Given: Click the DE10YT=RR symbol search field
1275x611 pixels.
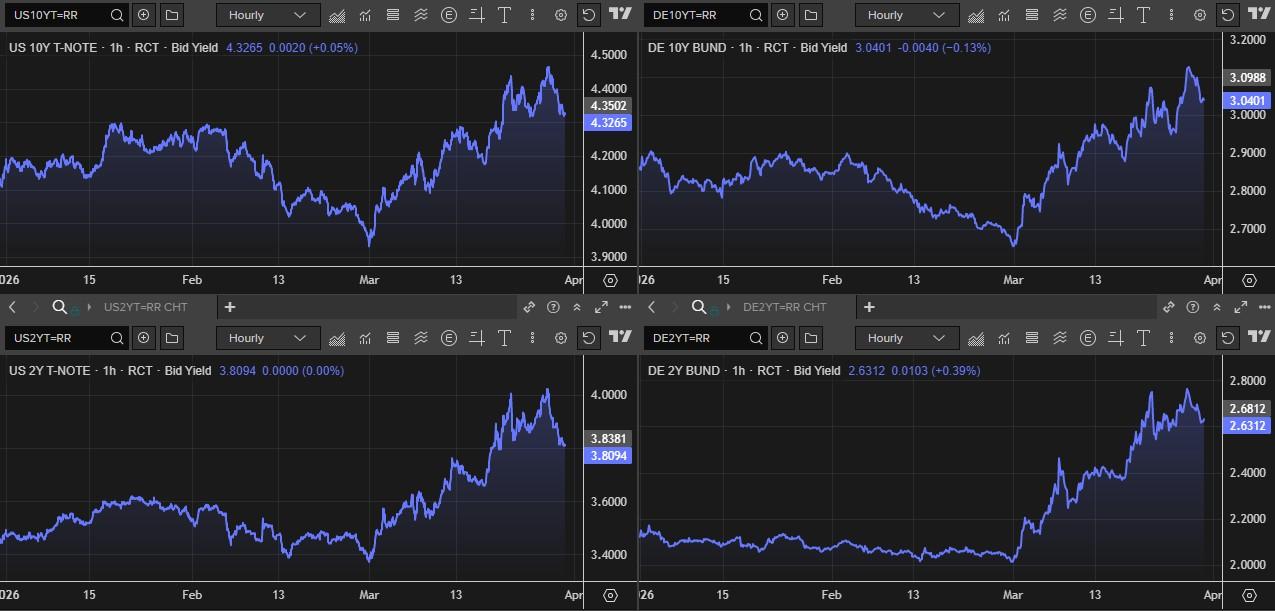Looking at the screenshot, I should pyautogui.click(x=695, y=15).
